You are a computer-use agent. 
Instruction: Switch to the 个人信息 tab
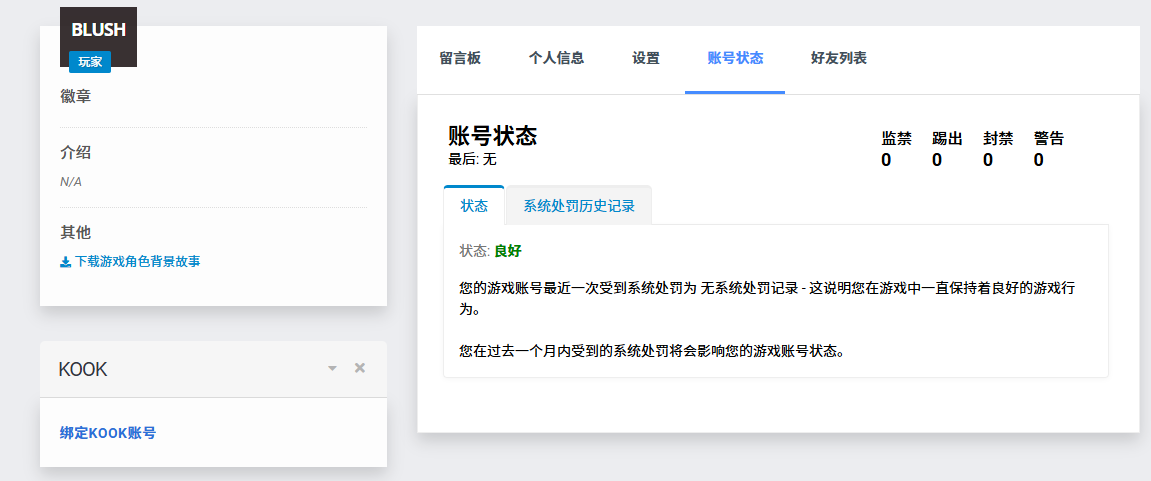pyautogui.click(x=556, y=59)
